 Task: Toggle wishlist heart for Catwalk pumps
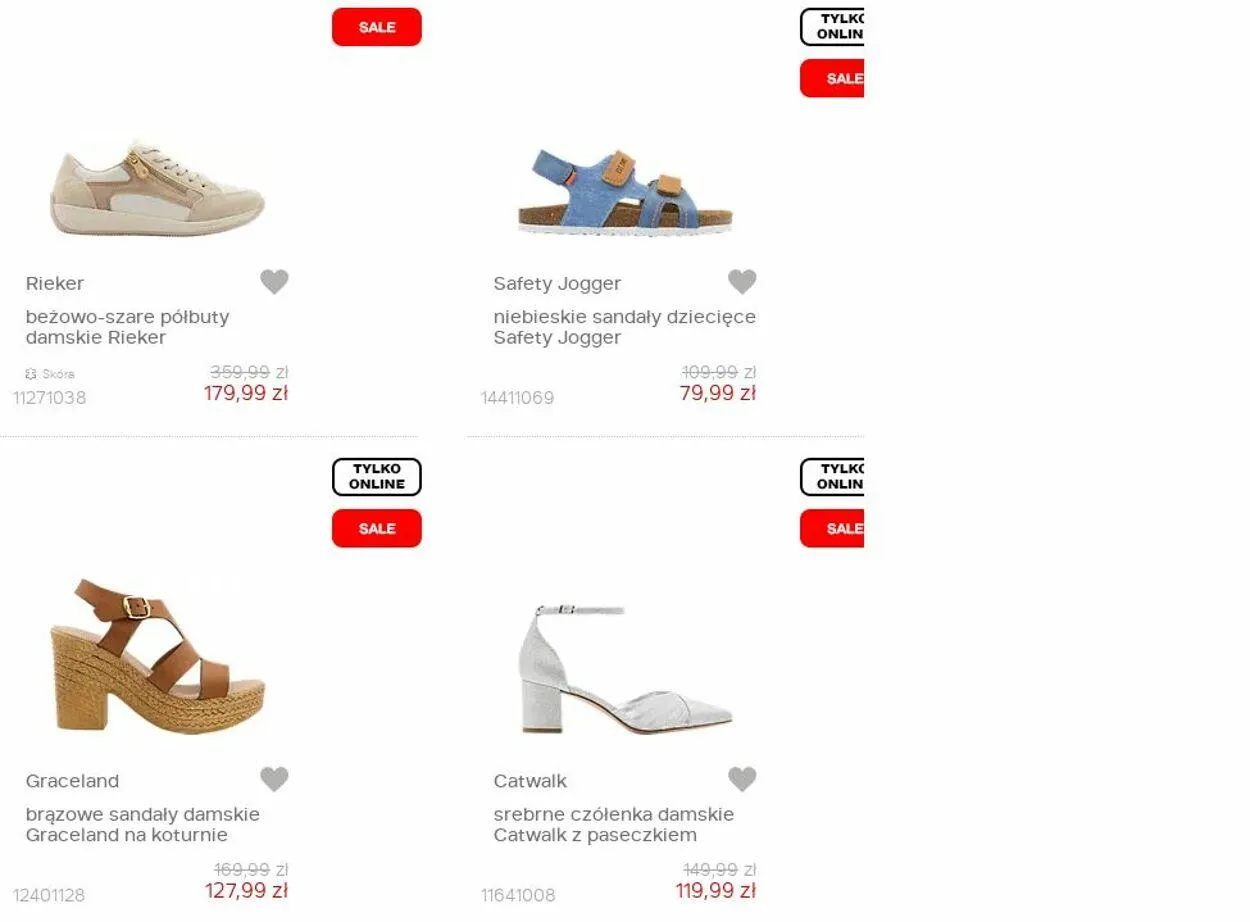coord(742,779)
